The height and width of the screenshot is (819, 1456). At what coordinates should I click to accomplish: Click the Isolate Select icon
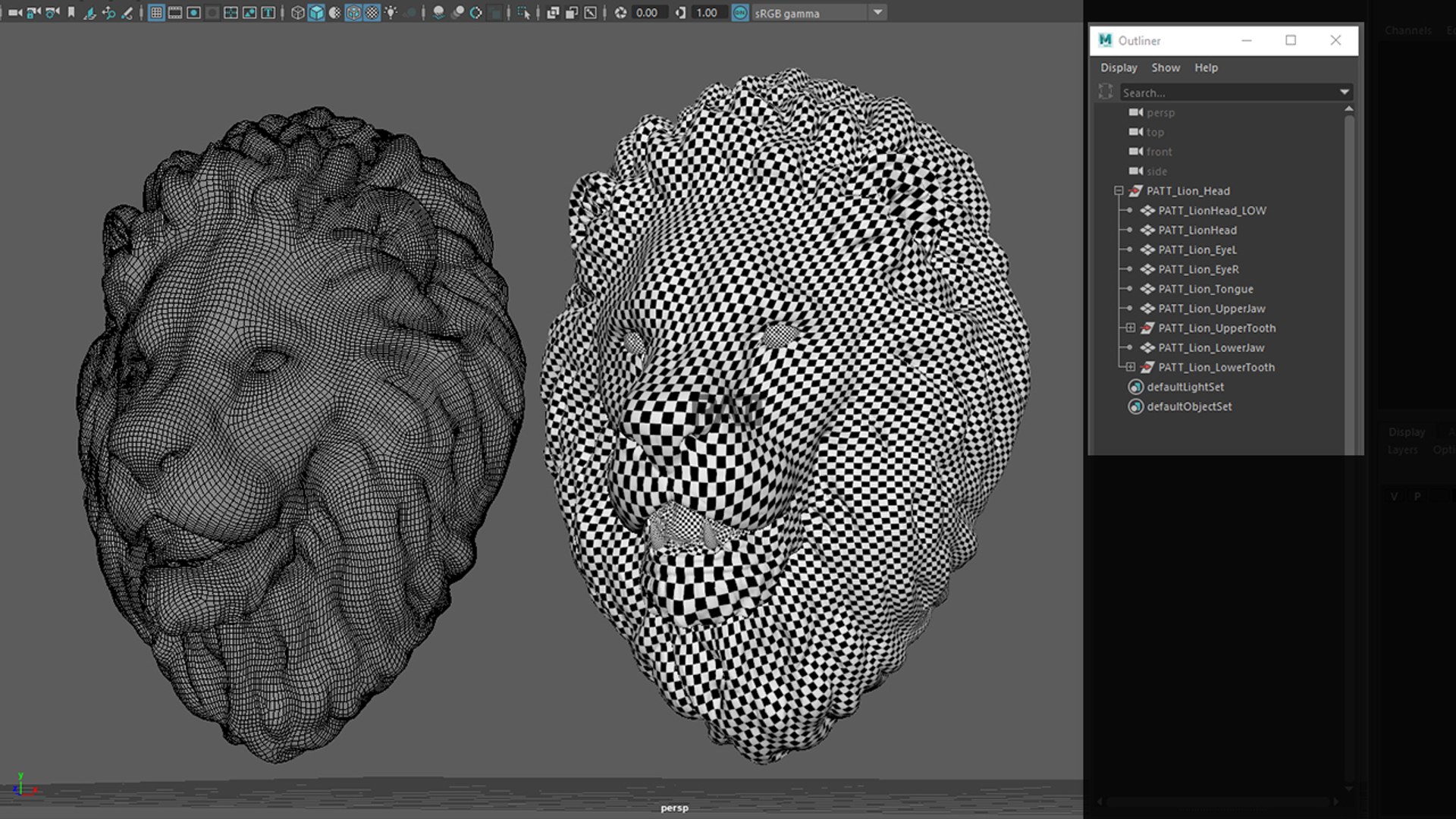point(524,13)
